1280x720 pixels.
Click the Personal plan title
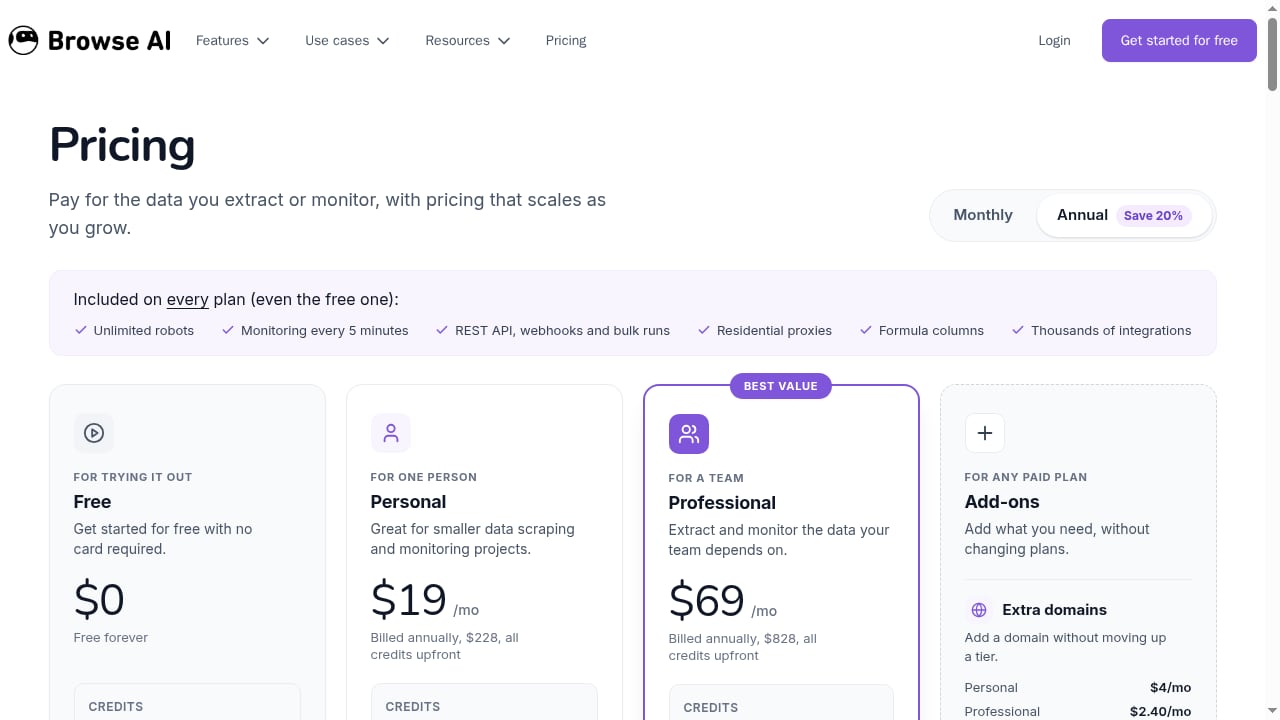[408, 502]
